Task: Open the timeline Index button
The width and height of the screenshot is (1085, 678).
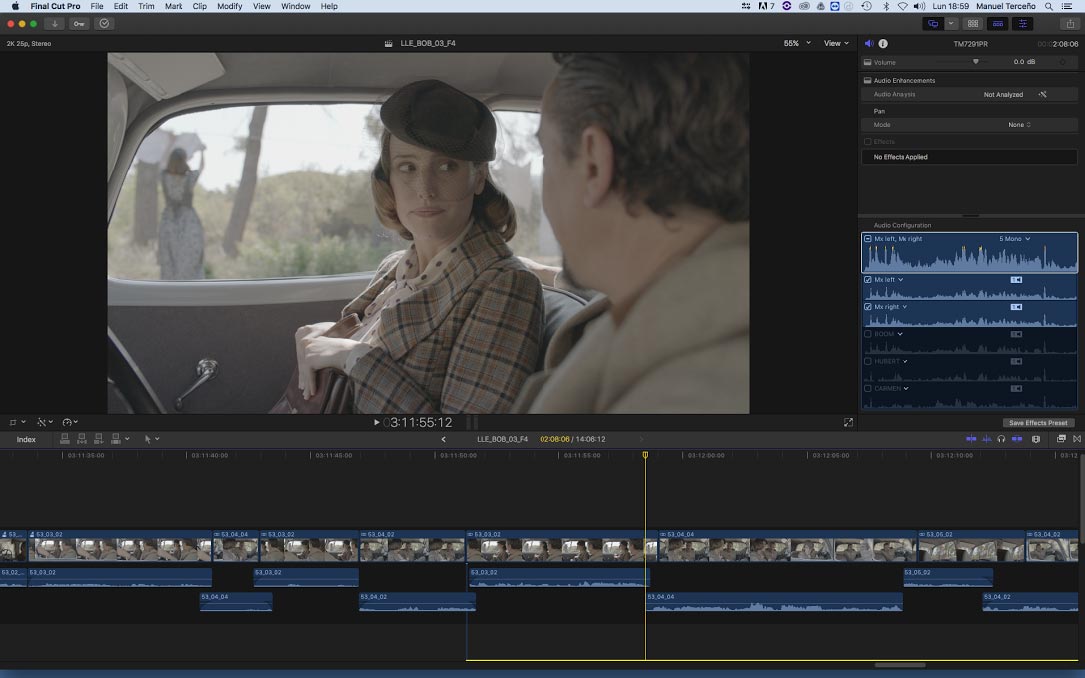Action: pyautogui.click(x=26, y=439)
